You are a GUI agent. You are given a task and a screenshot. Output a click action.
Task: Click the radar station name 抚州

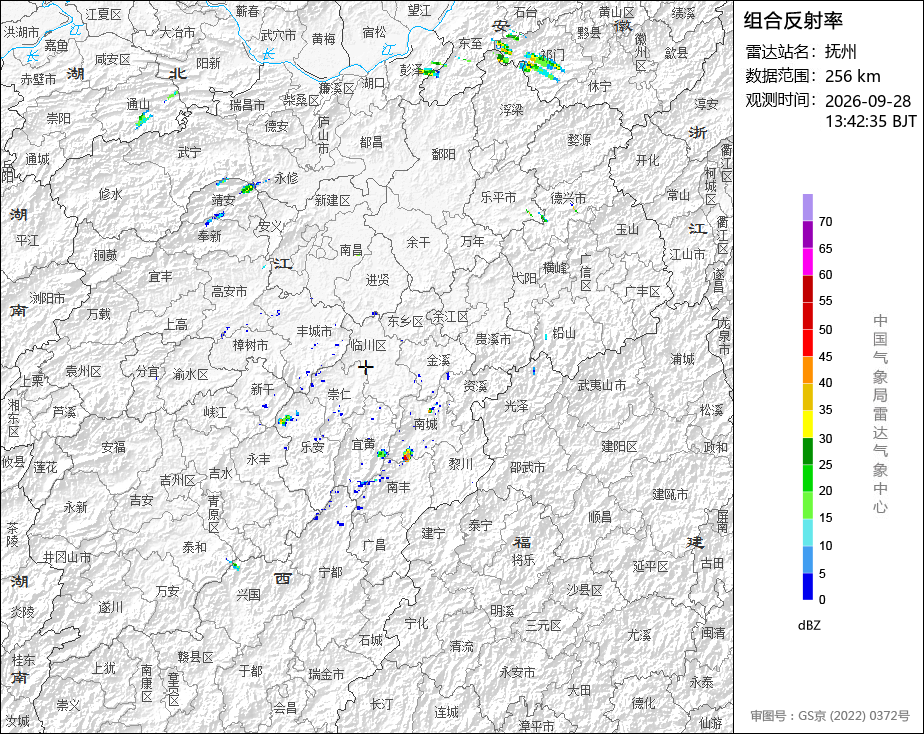[x=840, y=52]
